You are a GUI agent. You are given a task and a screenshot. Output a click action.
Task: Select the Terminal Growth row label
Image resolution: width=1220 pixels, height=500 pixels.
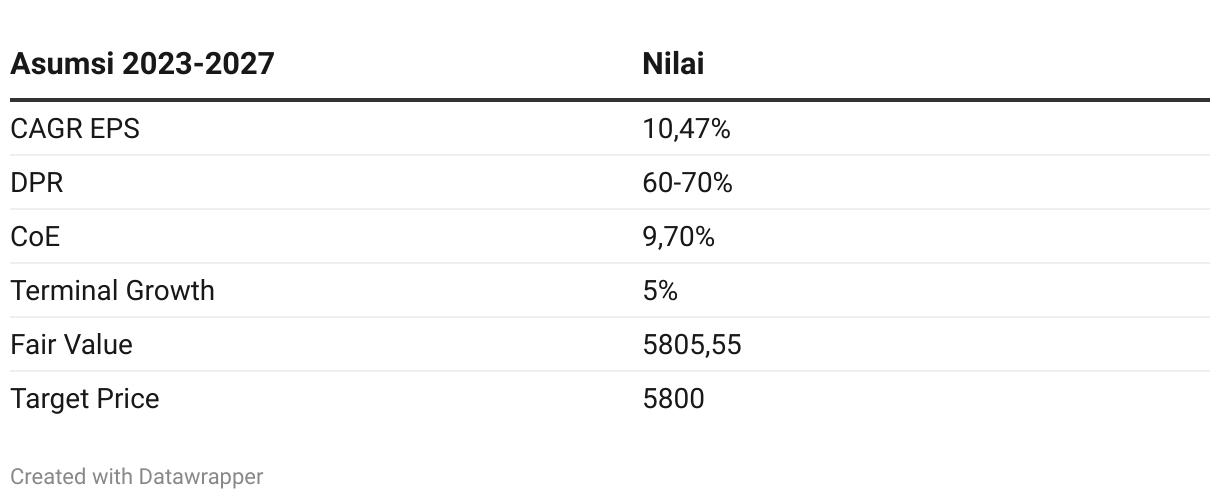click(x=112, y=291)
